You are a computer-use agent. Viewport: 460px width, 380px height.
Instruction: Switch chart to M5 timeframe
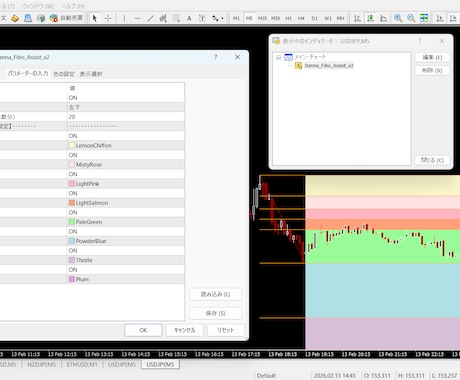click(249, 18)
